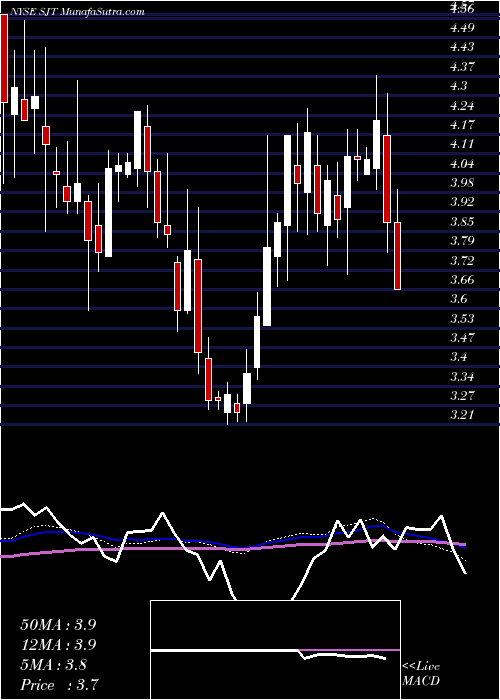500x700 pixels.
Task: Click the 12MA : 3.9 readout
Action: coord(58,645)
